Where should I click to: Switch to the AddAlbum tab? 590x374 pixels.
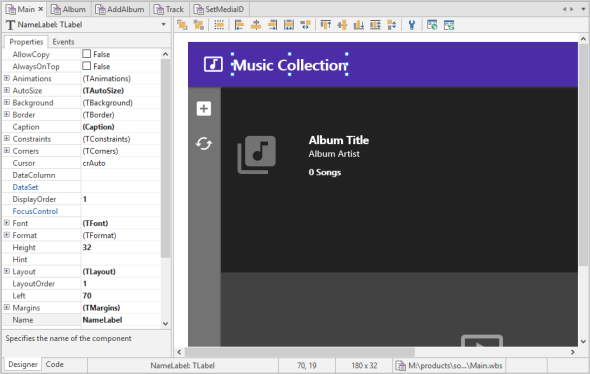pos(120,9)
